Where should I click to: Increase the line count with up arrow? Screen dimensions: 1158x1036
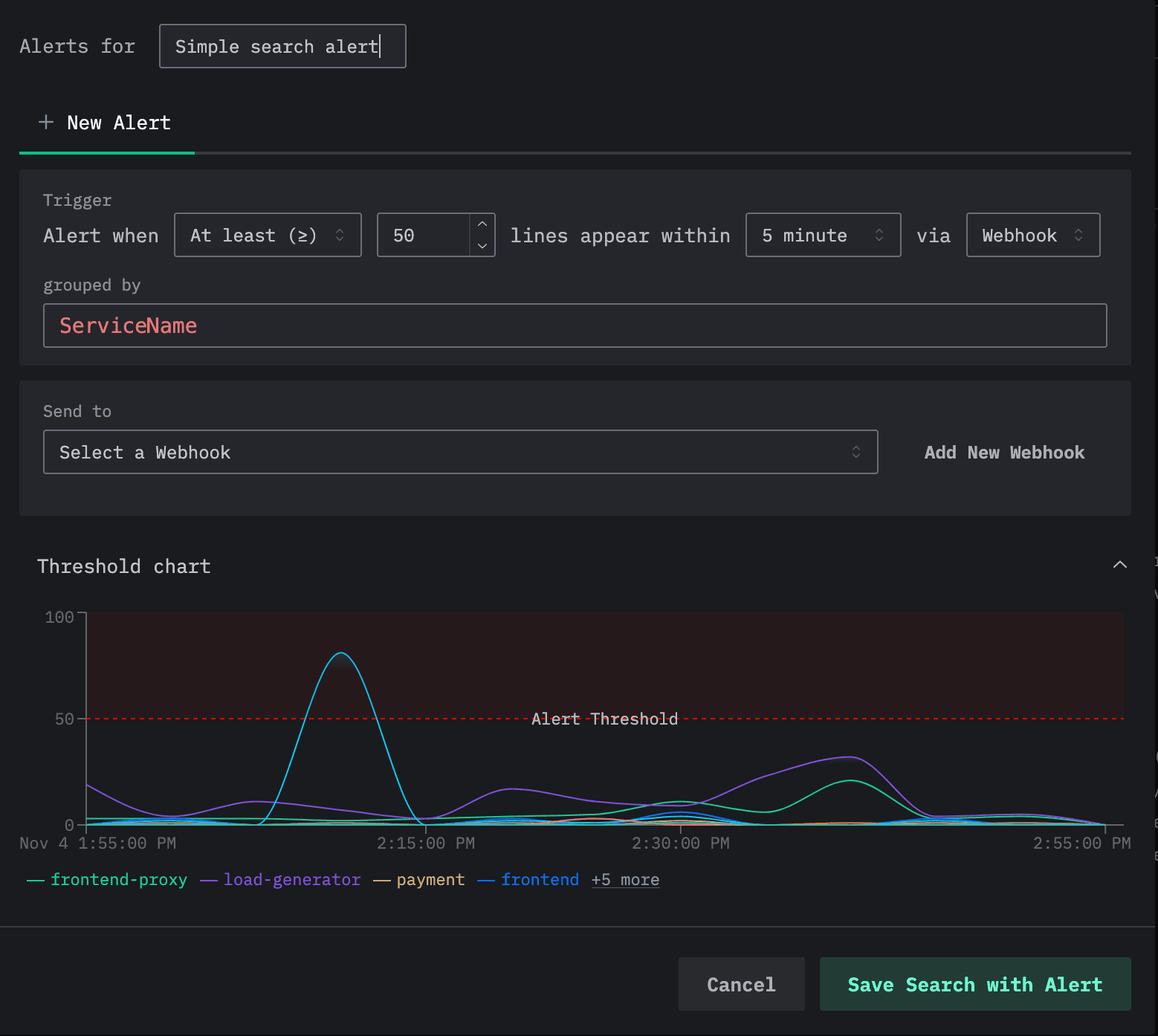point(482,224)
